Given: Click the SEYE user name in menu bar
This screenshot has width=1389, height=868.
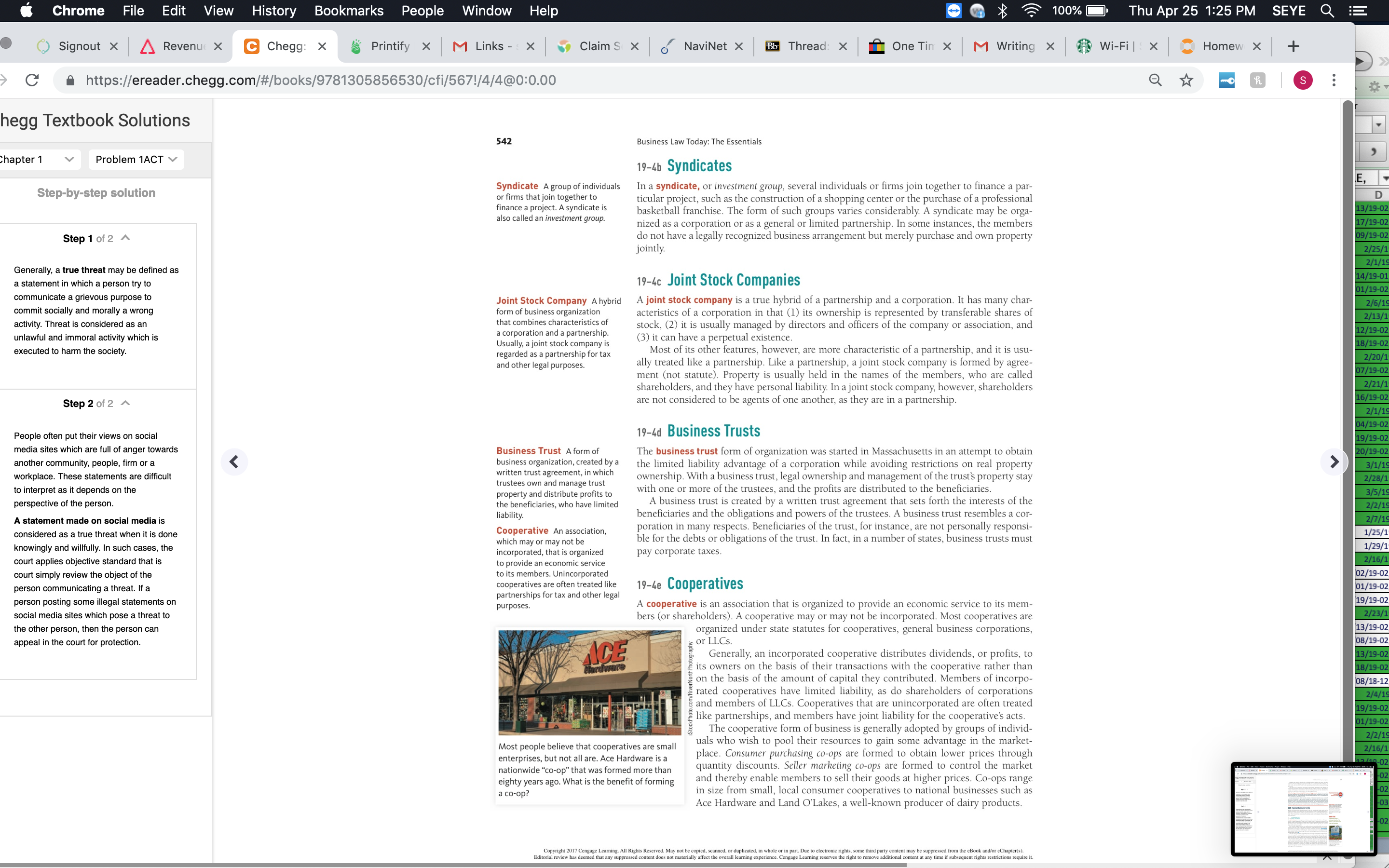Looking at the screenshot, I should pyautogui.click(x=1289, y=10).
